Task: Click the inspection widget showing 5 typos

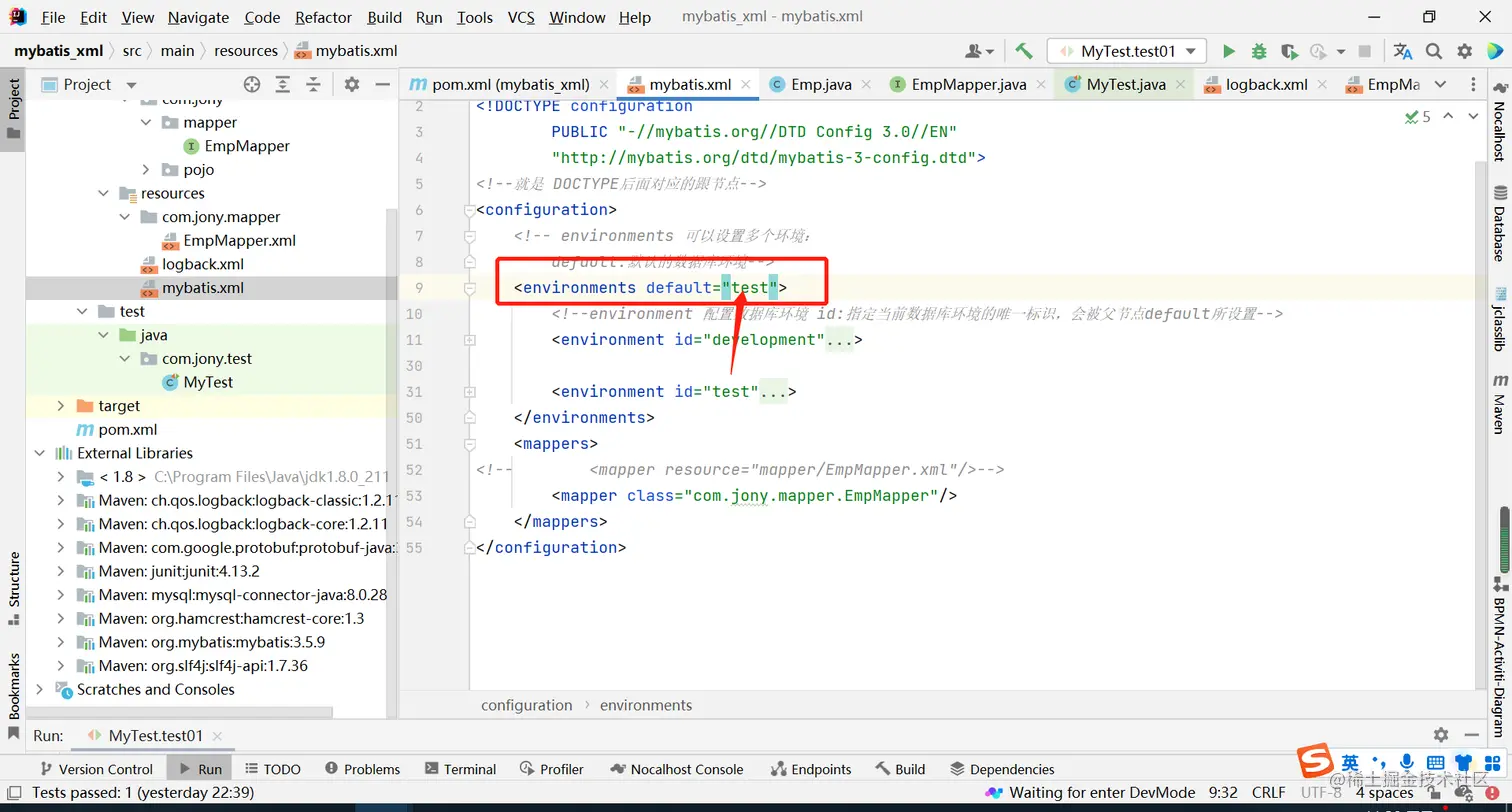Action: pyautogui.click(x=1417, y=117)
